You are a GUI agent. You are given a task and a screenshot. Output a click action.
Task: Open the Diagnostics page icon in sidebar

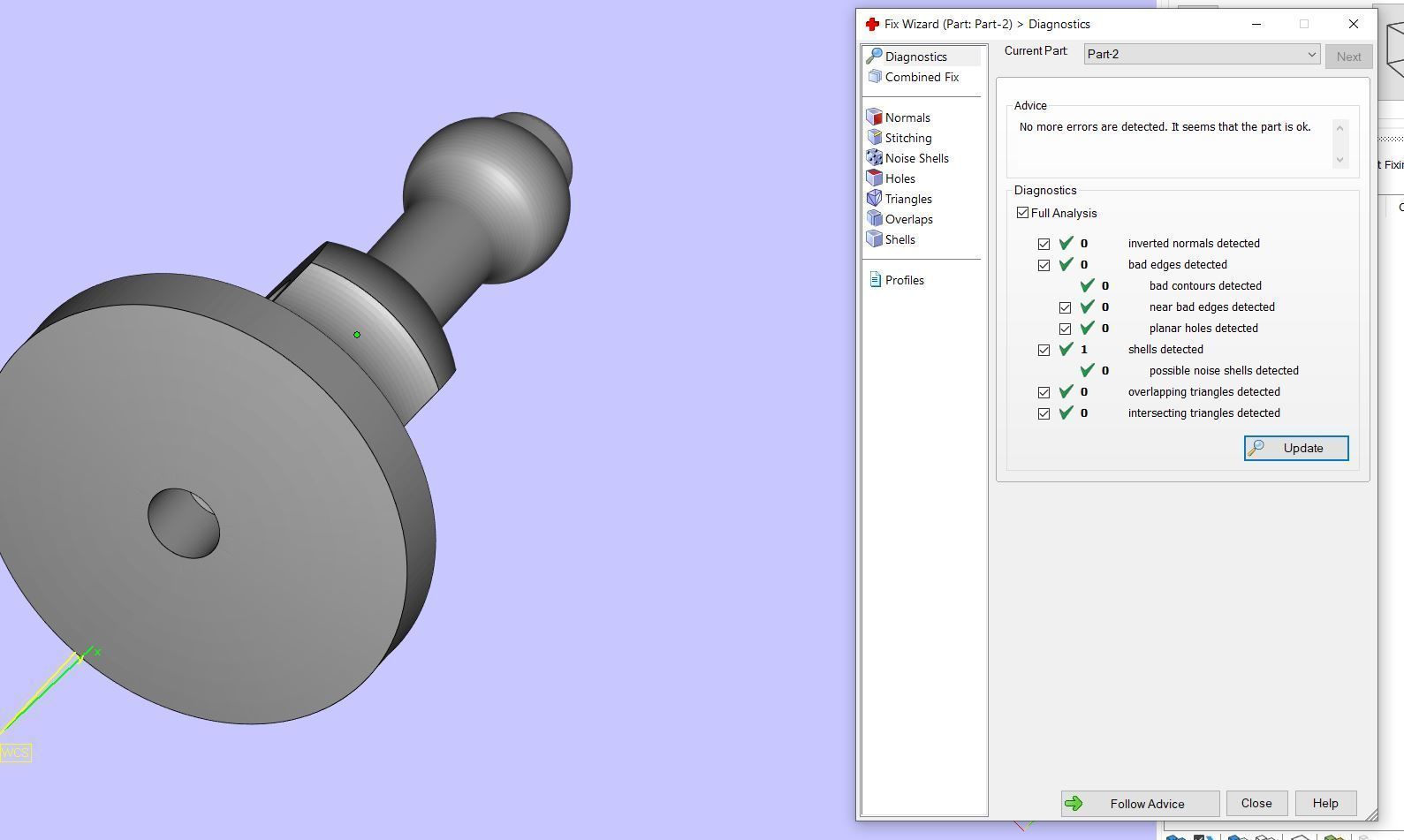point(875,57)
